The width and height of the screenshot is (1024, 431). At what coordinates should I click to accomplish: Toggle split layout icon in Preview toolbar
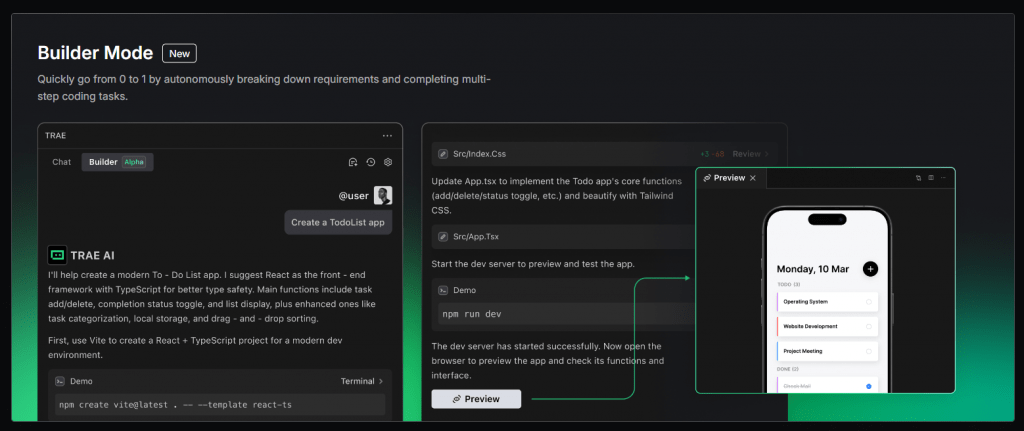click(931, 178)
